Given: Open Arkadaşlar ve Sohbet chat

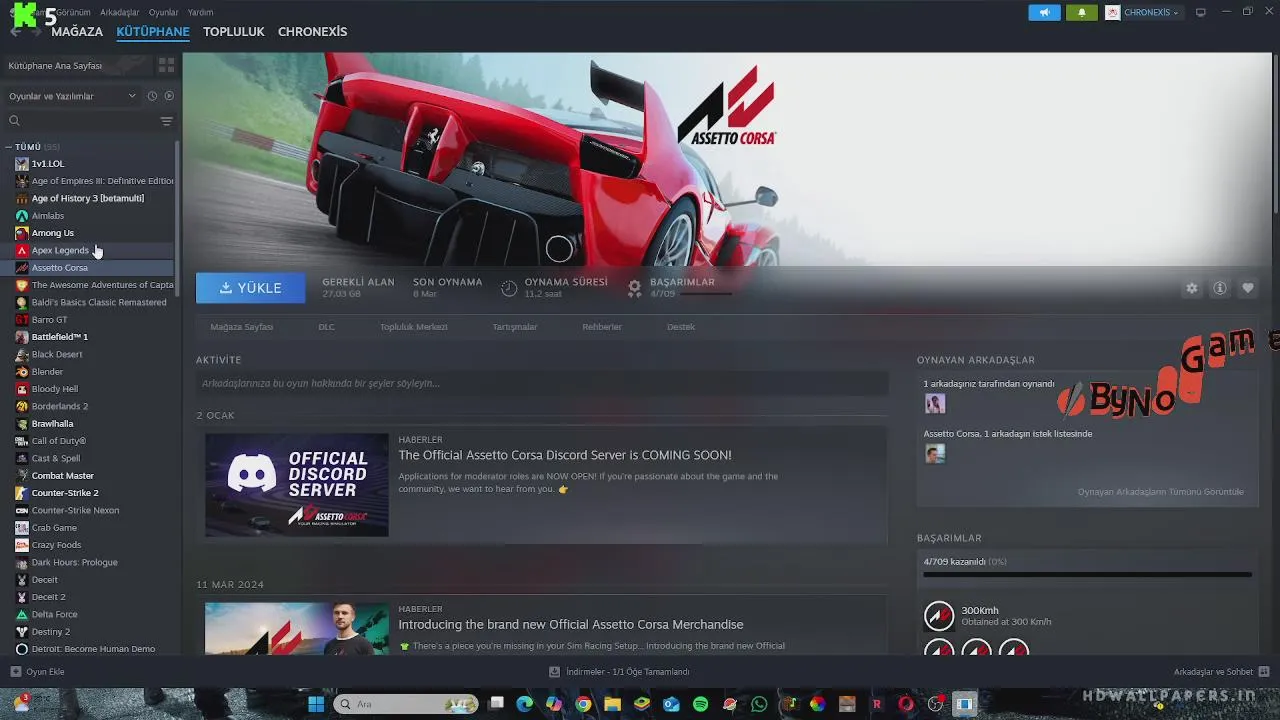Looking at the screenshot, I should [1221, 672].
